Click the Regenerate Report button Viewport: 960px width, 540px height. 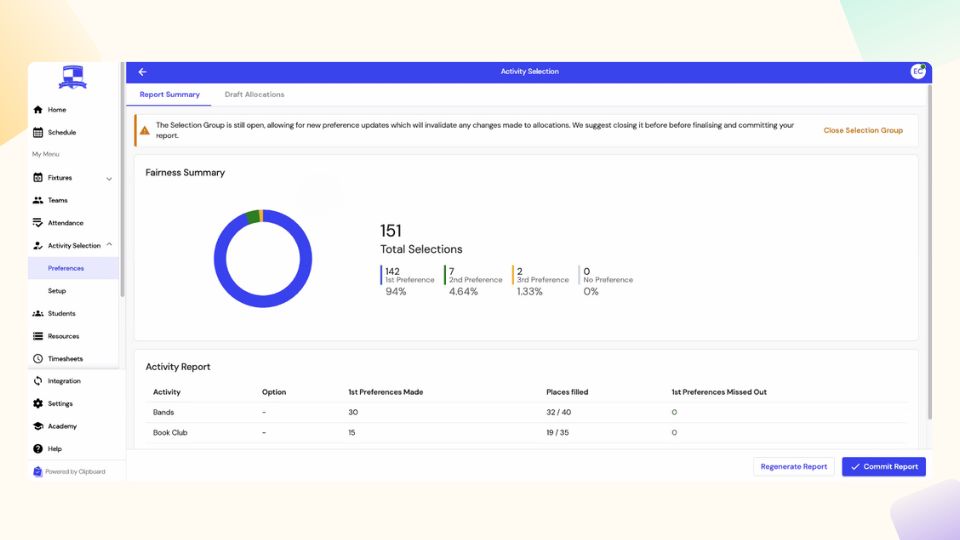[x=793, y=467]
